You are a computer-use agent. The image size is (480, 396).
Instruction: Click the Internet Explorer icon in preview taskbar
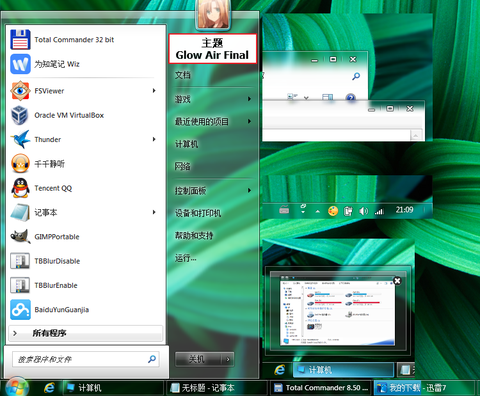point(280,369)
